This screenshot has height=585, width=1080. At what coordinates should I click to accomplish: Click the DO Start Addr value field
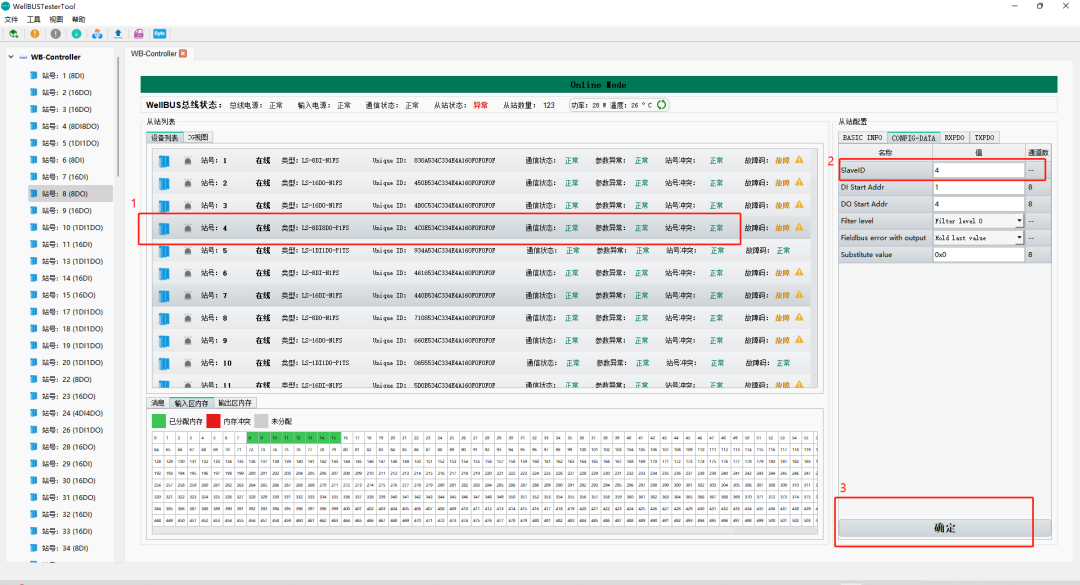pos(978,204)
